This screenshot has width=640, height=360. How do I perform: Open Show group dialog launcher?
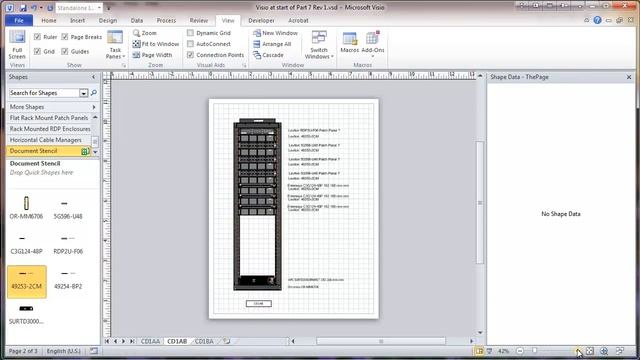[124, 65]
